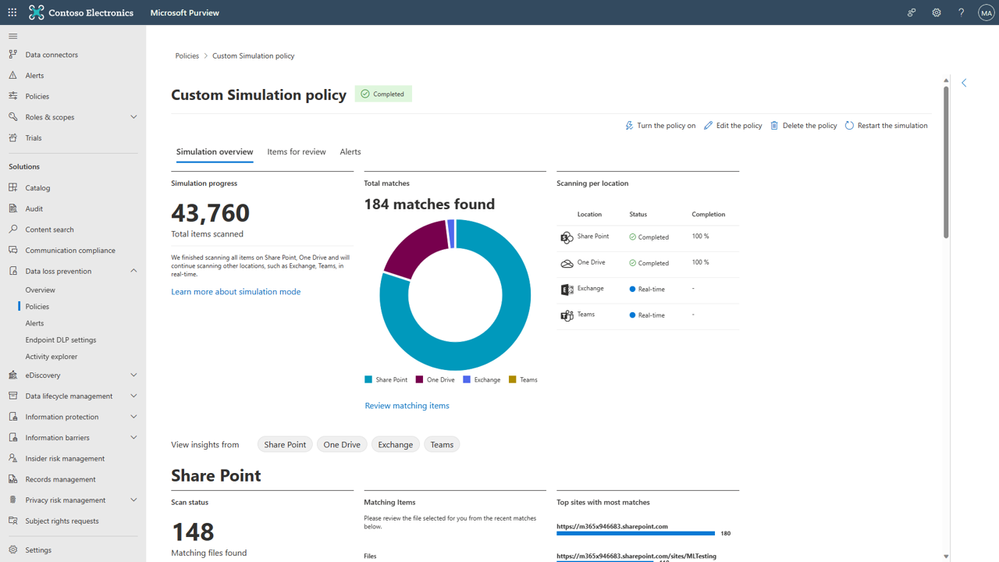Image resolution: width=999 pixels, height=562 pixels.
Task: Expand the side panel arrow at right
Action: tap(964, 83)
